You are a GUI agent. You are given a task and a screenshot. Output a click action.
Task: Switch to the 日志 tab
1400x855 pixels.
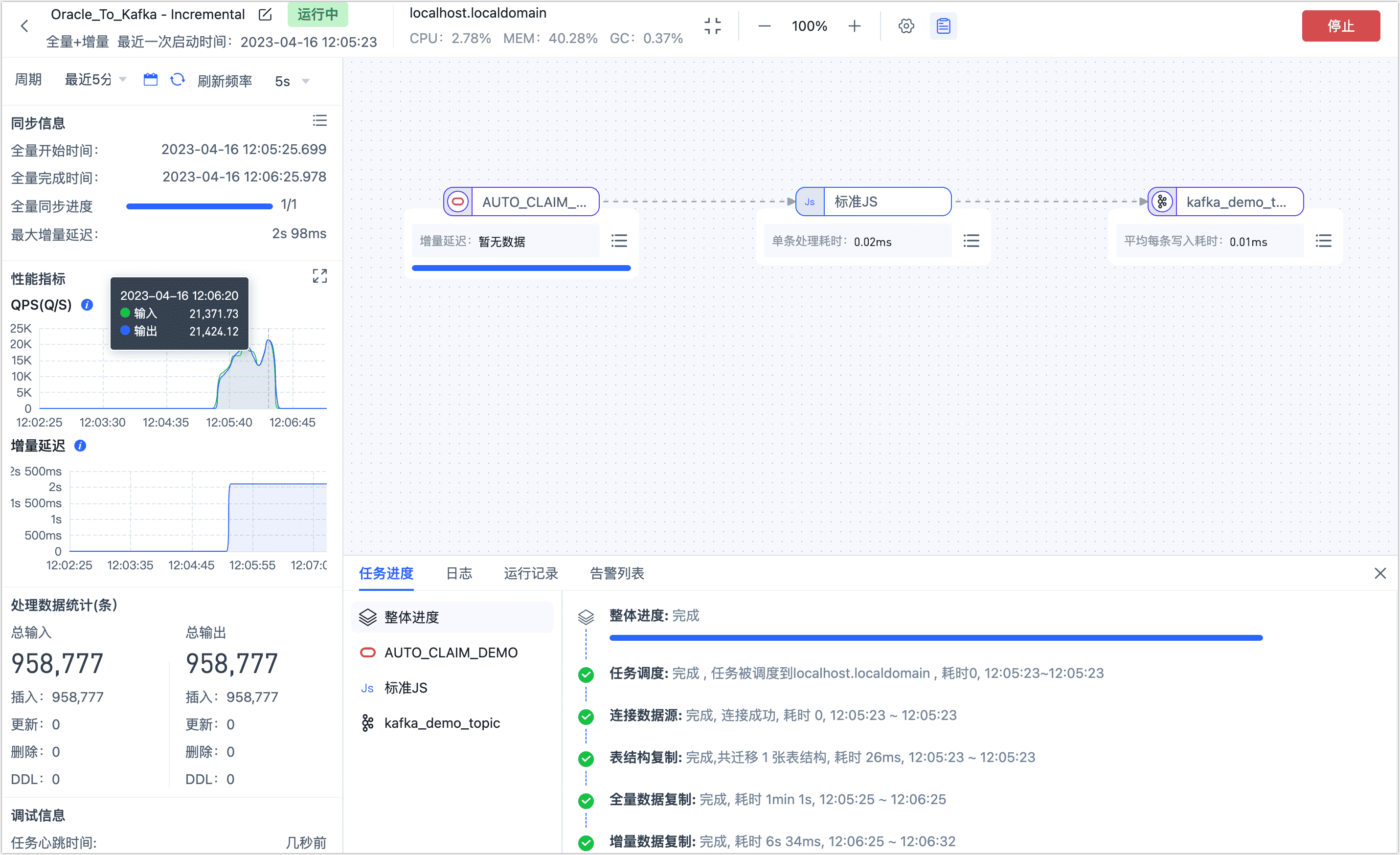pos(459,574)
